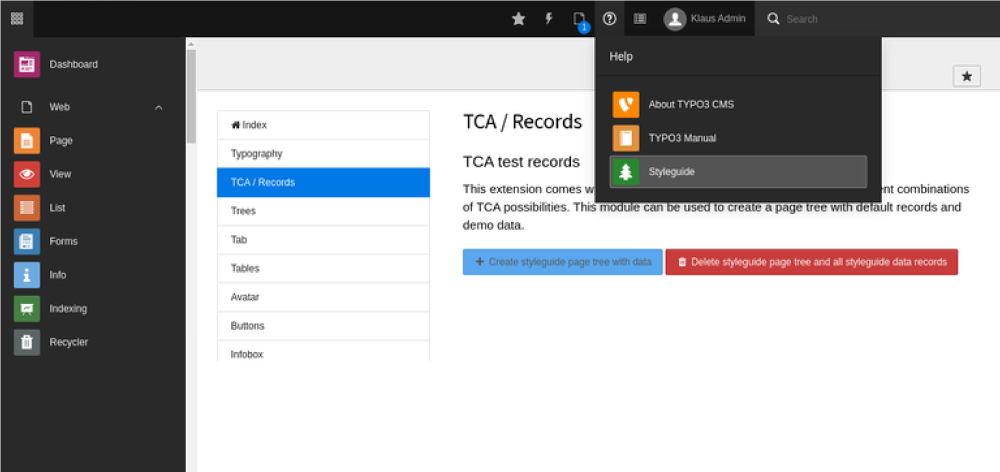
Task: Click the Dashboard module label
Action: (x=74, y=64)
